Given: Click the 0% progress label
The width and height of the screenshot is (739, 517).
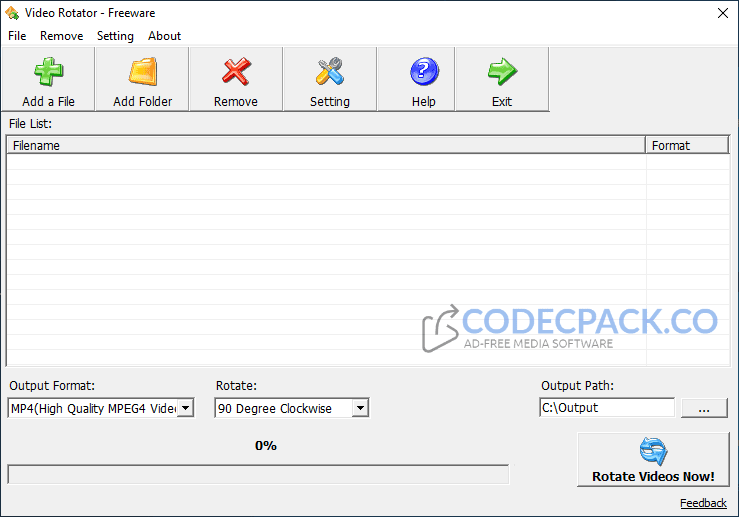Looking at the screenshot, I should [x=266, y=445].
